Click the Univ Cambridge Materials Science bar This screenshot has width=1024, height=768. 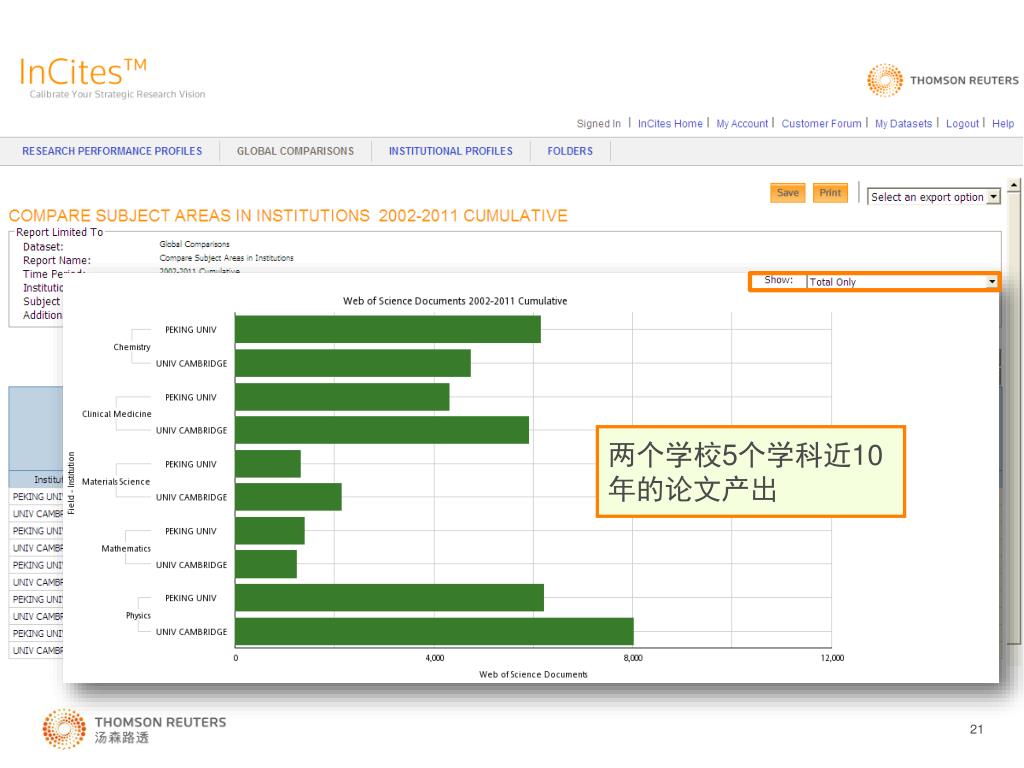point(288,497)
